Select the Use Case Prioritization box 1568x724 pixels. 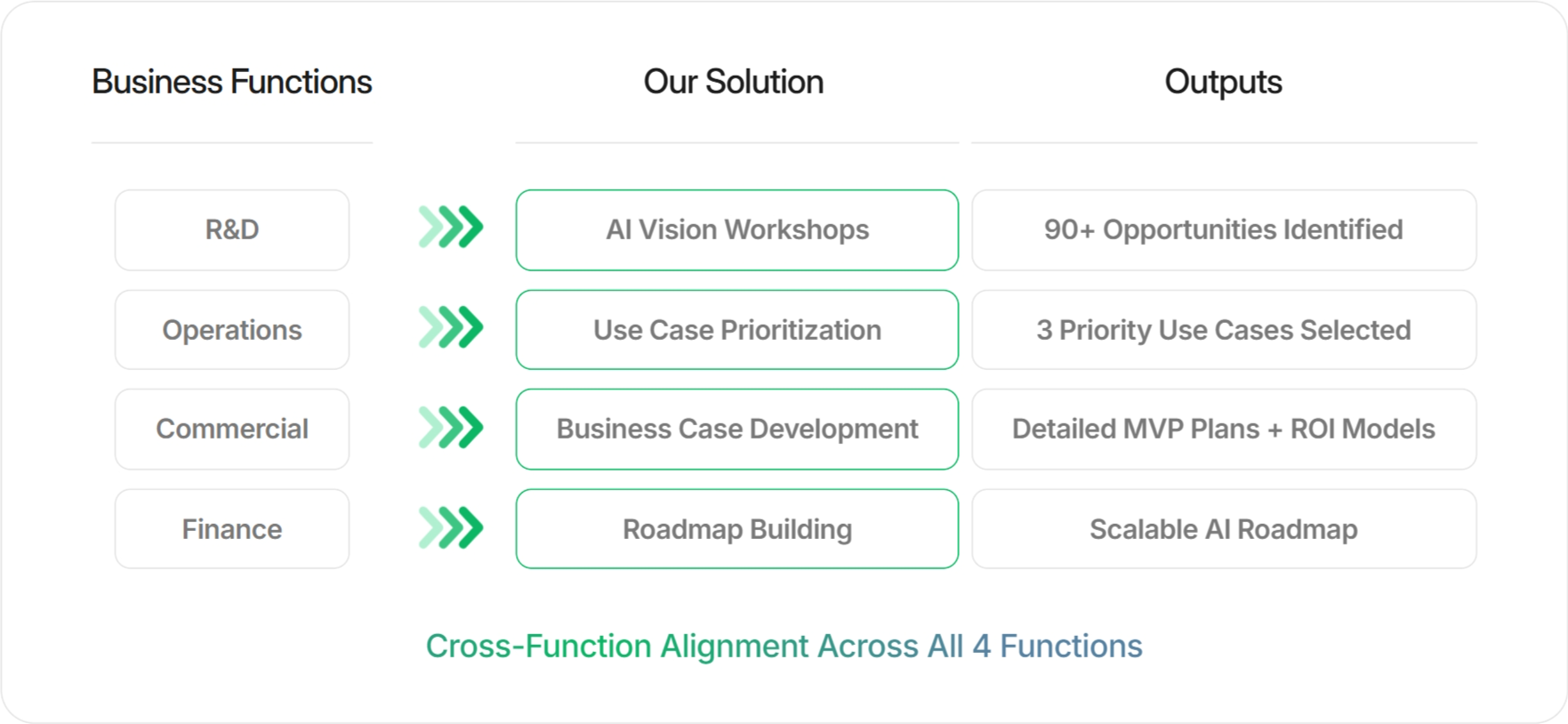(736, 330)
